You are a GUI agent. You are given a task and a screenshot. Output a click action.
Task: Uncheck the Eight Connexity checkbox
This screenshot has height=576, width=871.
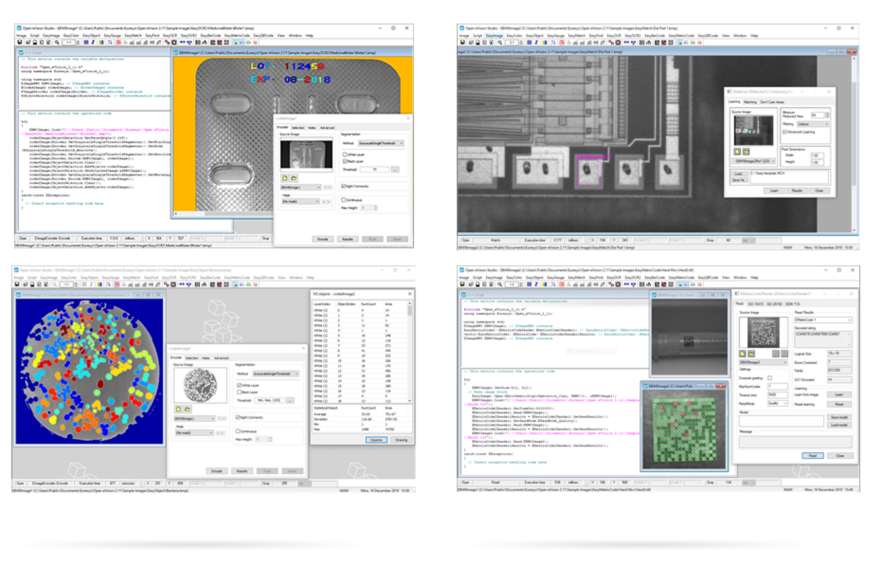(343, 186)
